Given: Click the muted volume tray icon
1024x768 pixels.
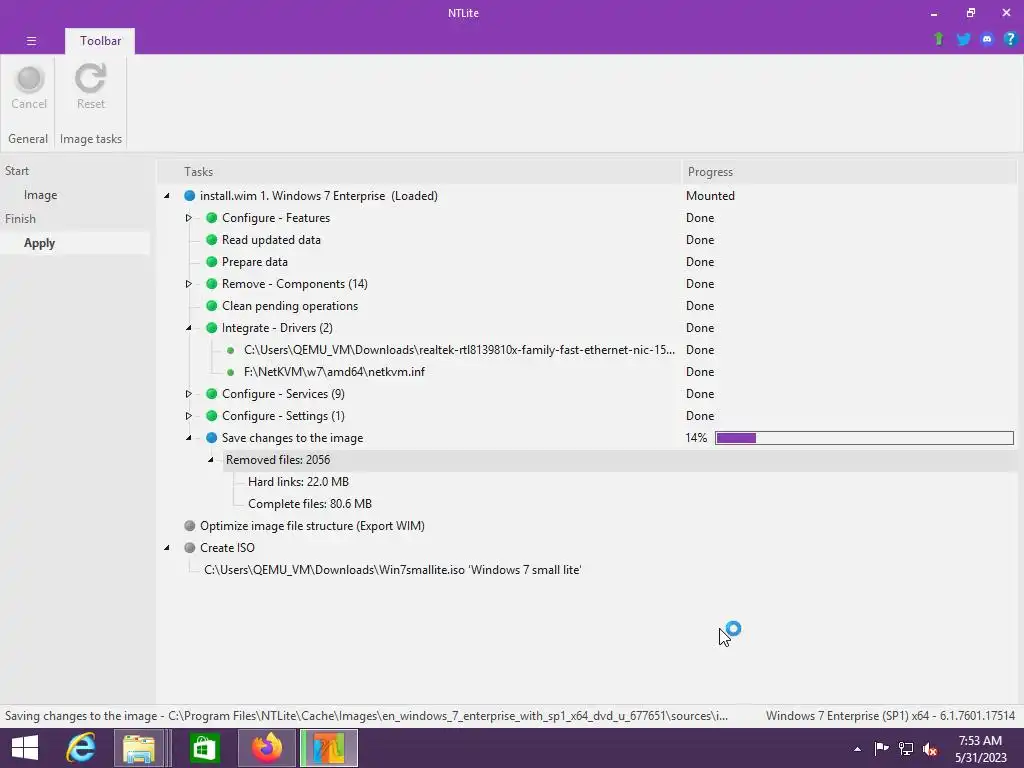Looking at the screenshot, I should 929,749.
